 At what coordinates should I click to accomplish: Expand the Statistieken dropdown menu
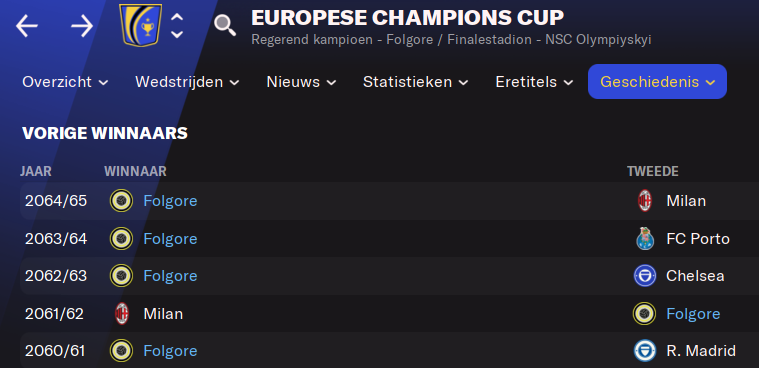[x=416, y=82]
